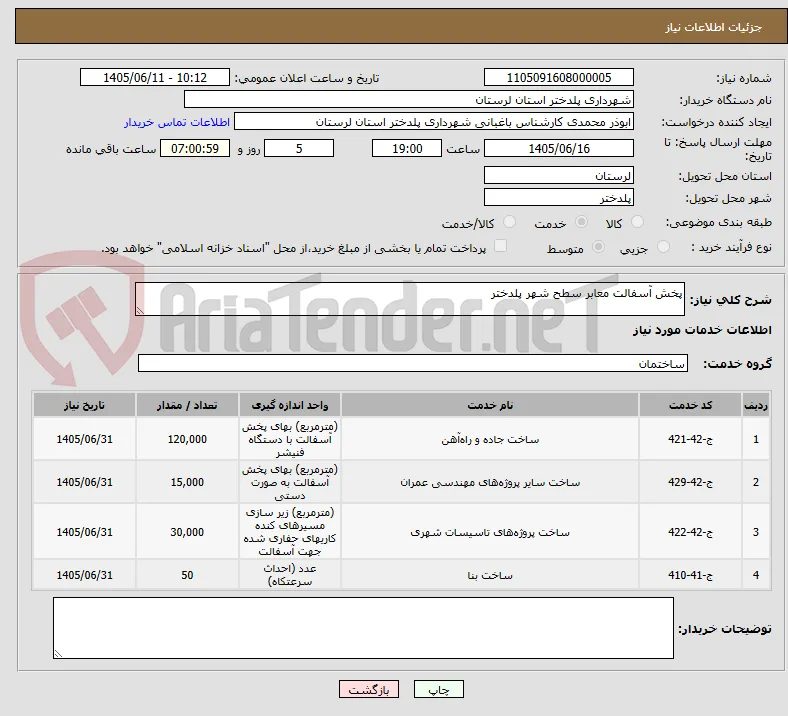788x716 pixels.
Task: Click the کد خدمت column header
Action: (691, 405)
